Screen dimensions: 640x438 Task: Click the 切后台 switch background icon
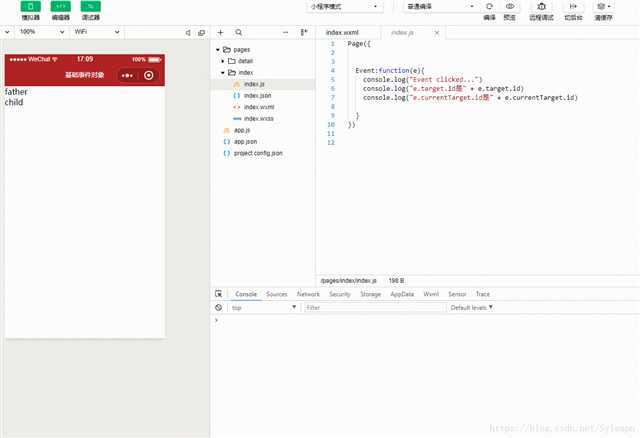(573, 7)
